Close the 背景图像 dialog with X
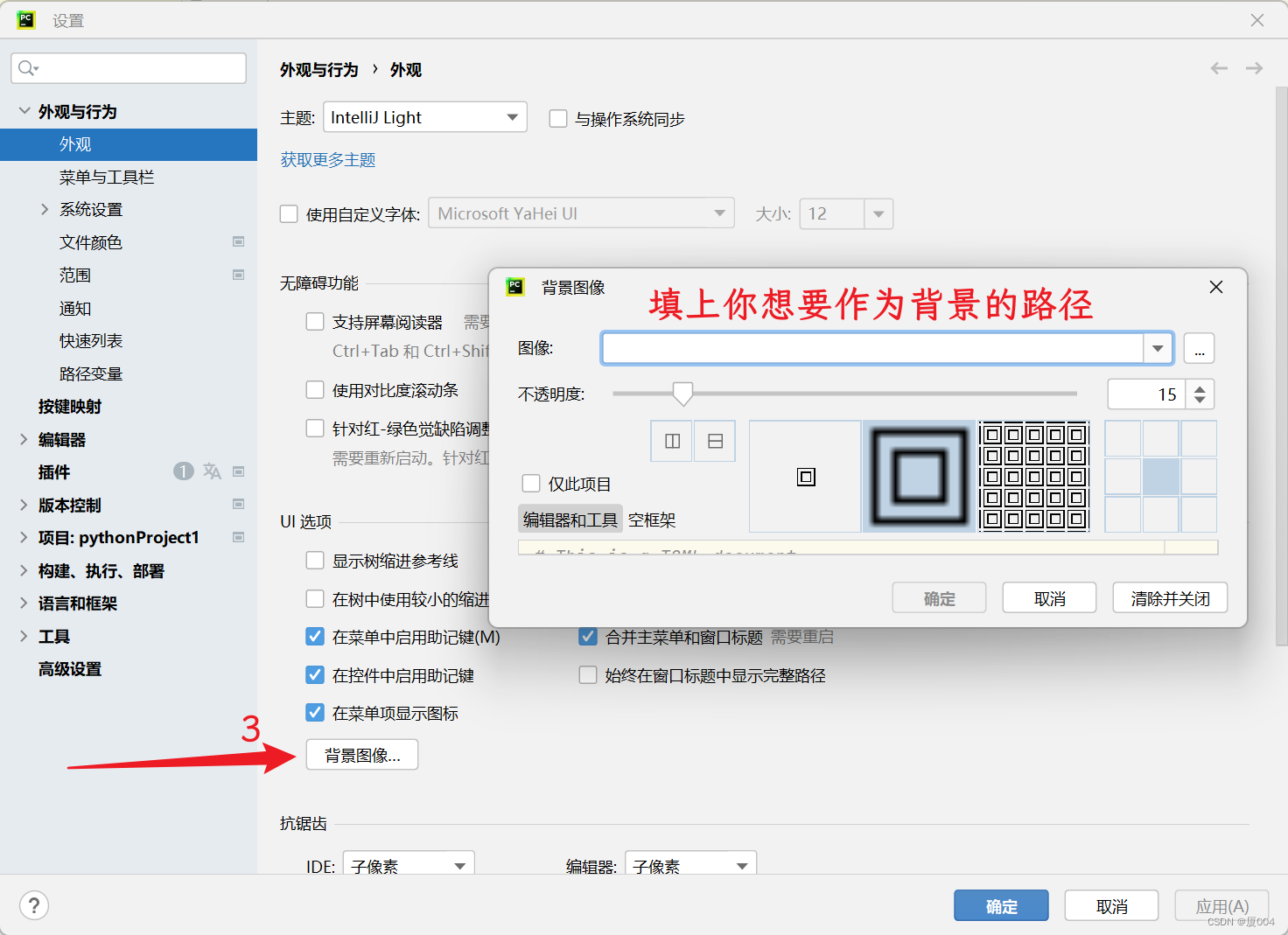This screenshot has height=935, width=1288. click(x=1215, y=287)
